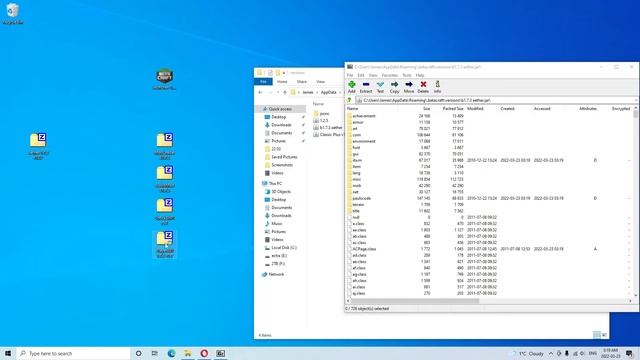
Task: Select the b1.7.3 aether file in Explorer
Action: click(x=328, y=127)
